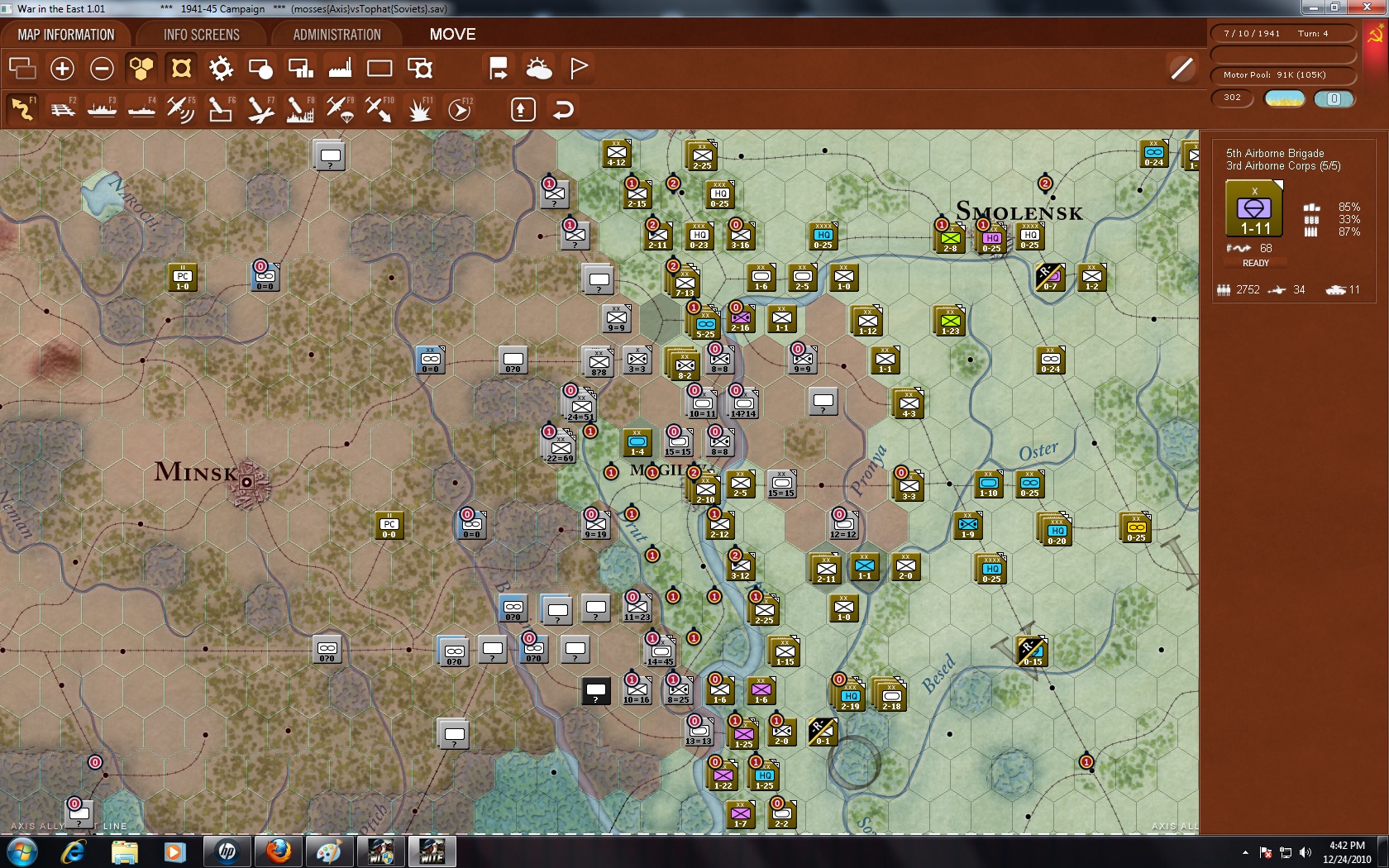The image size is (1389, 868).
Task: Select the green 1-23 unit counter
Action: (950, 322)
